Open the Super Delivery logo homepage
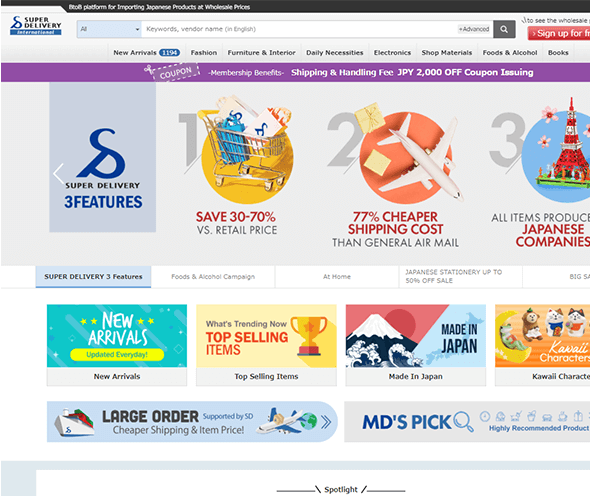Viewport: 590px width, 496px height. click(x=36, y=26)
